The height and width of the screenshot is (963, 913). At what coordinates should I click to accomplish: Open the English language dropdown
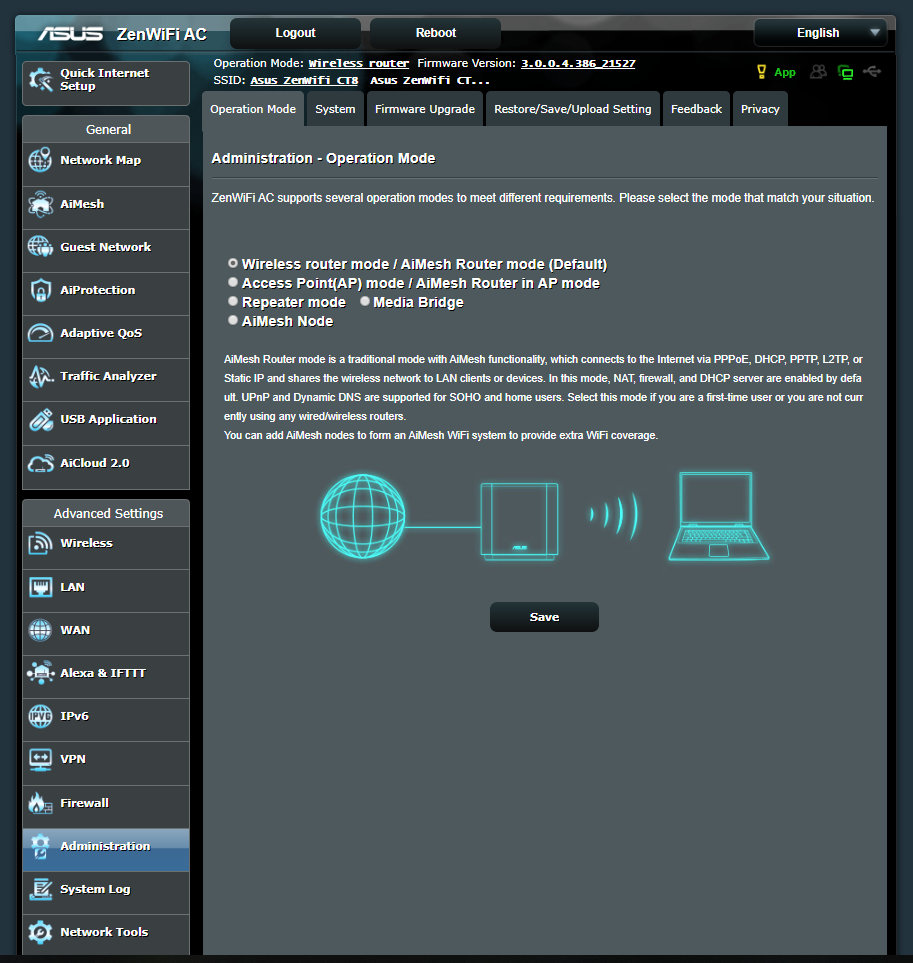(820, 33)
